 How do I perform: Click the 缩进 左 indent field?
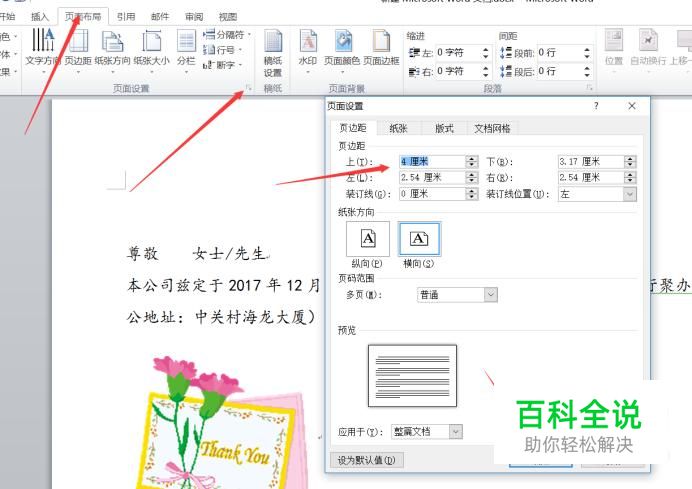(457, 53)
